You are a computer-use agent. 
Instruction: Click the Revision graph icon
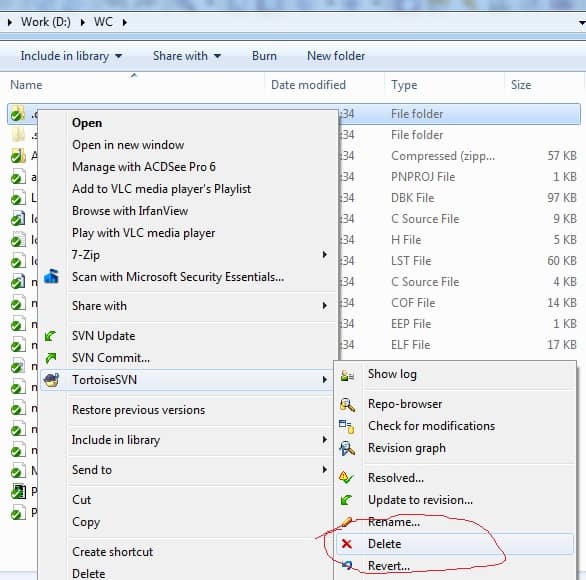(x=347, y=448)
